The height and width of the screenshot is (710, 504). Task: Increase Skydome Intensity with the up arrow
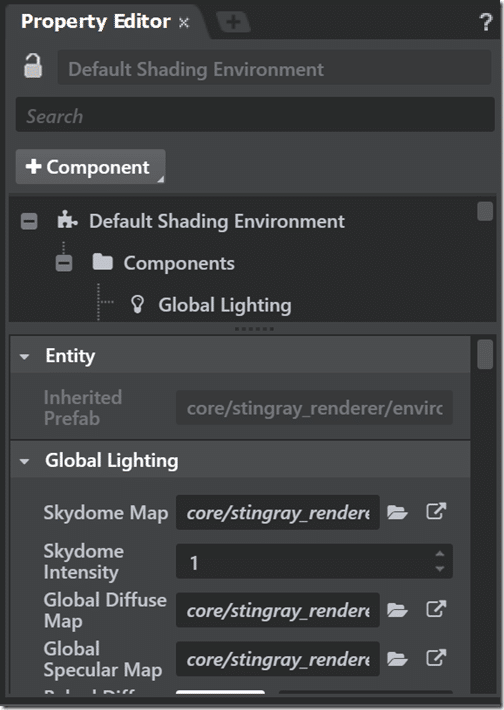440,554
